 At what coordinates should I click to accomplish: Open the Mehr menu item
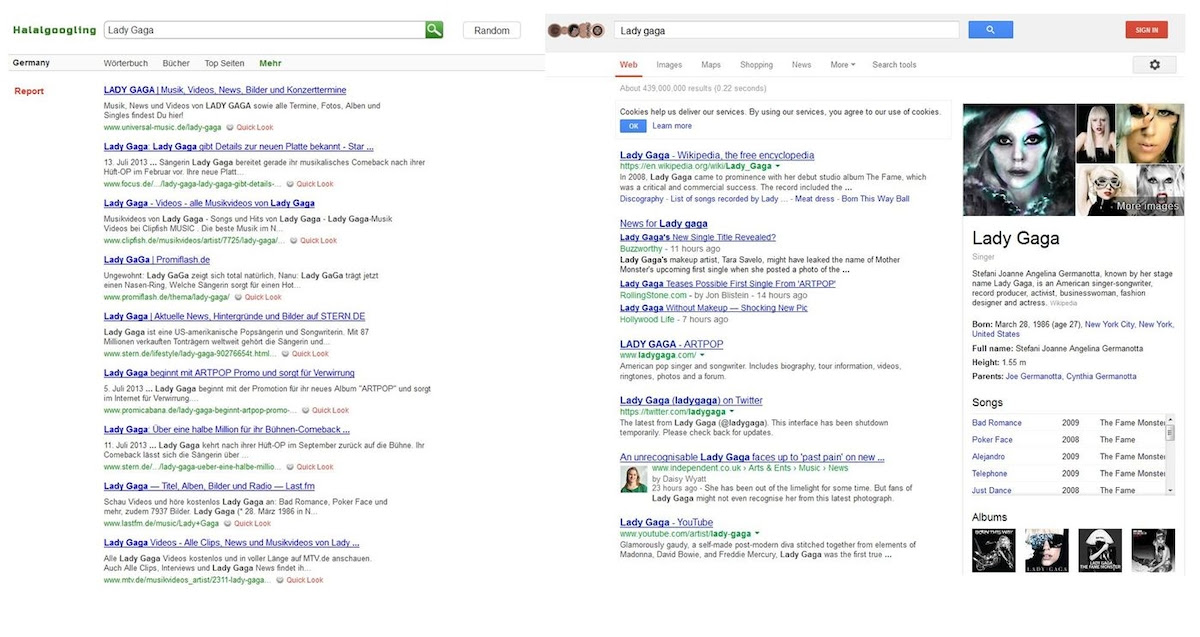pyautogui.click(x=270, y=63)
